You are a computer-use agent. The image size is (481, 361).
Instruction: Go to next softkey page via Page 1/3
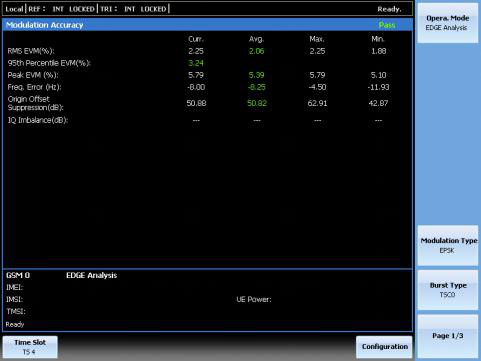(x=448, y=336)
